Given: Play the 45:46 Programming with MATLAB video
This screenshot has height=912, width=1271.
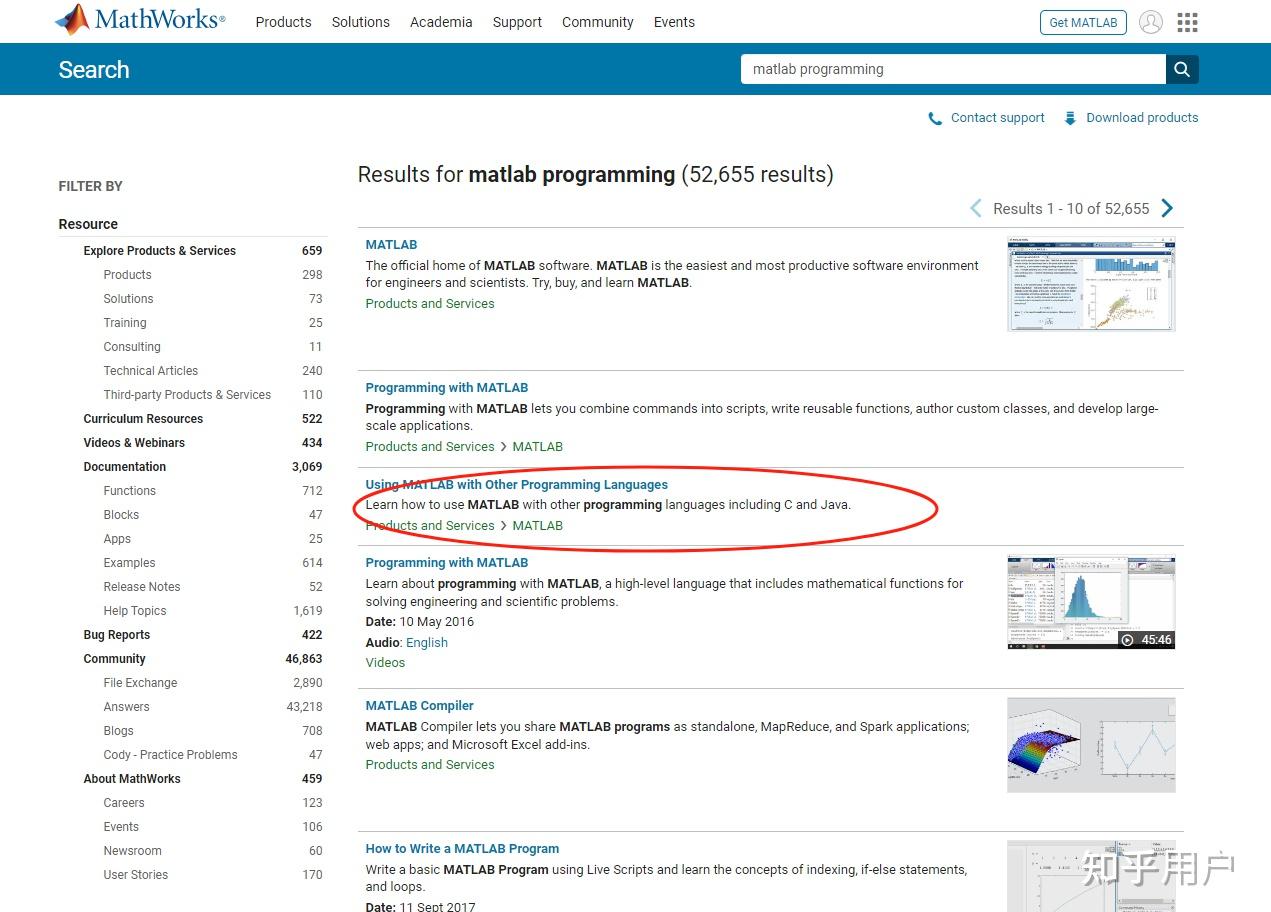Looking at the screenshot, I should (1091, 603).
